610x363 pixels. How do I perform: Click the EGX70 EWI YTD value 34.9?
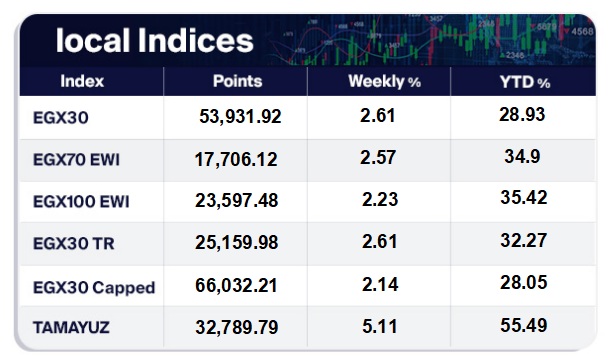coord(522,156)
